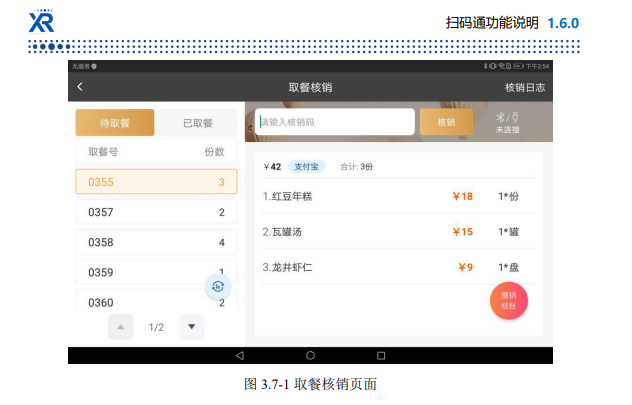Click the XR logo in document header
This screenshot has height=405, width=632.
(42, 21)
